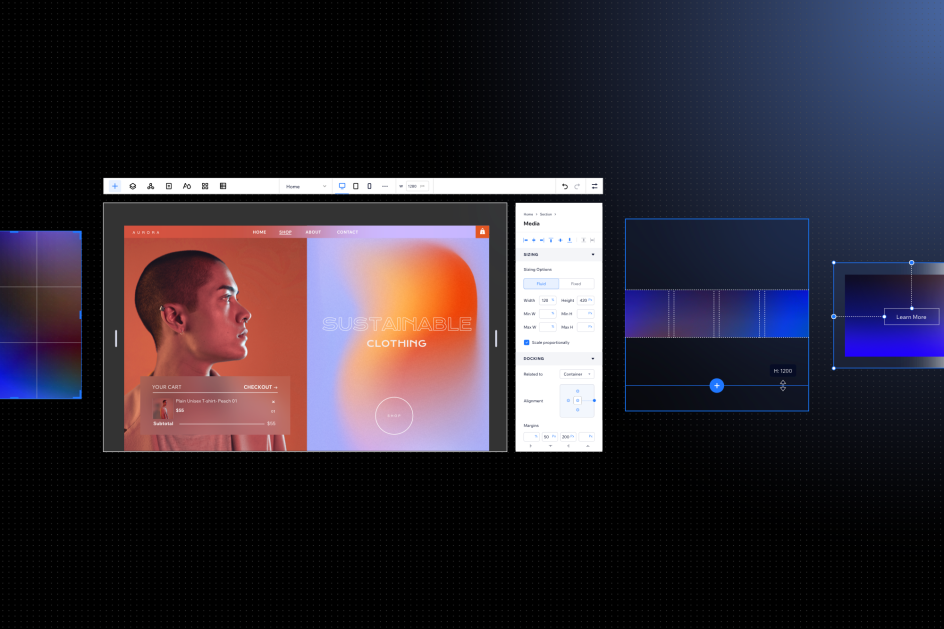Switch to desktop viewport icon
The width and height of the screenshot is (944, 629).
click(x=342, y=186)
